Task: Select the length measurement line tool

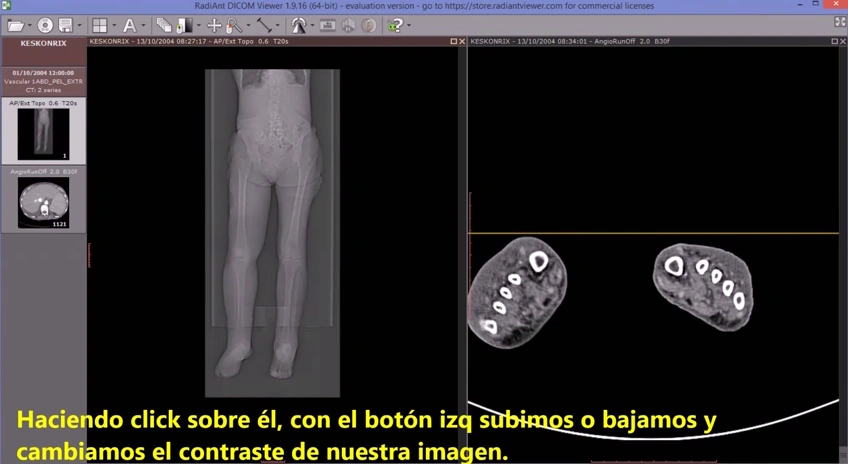Action: [264, 25]
